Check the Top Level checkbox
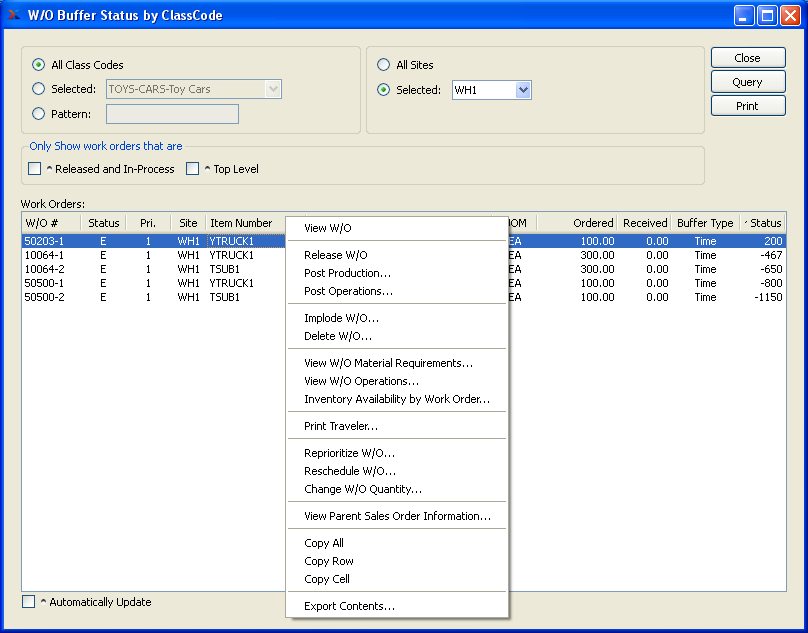The width and height of the screenshot is (808, 633). [x=193, y=169]
